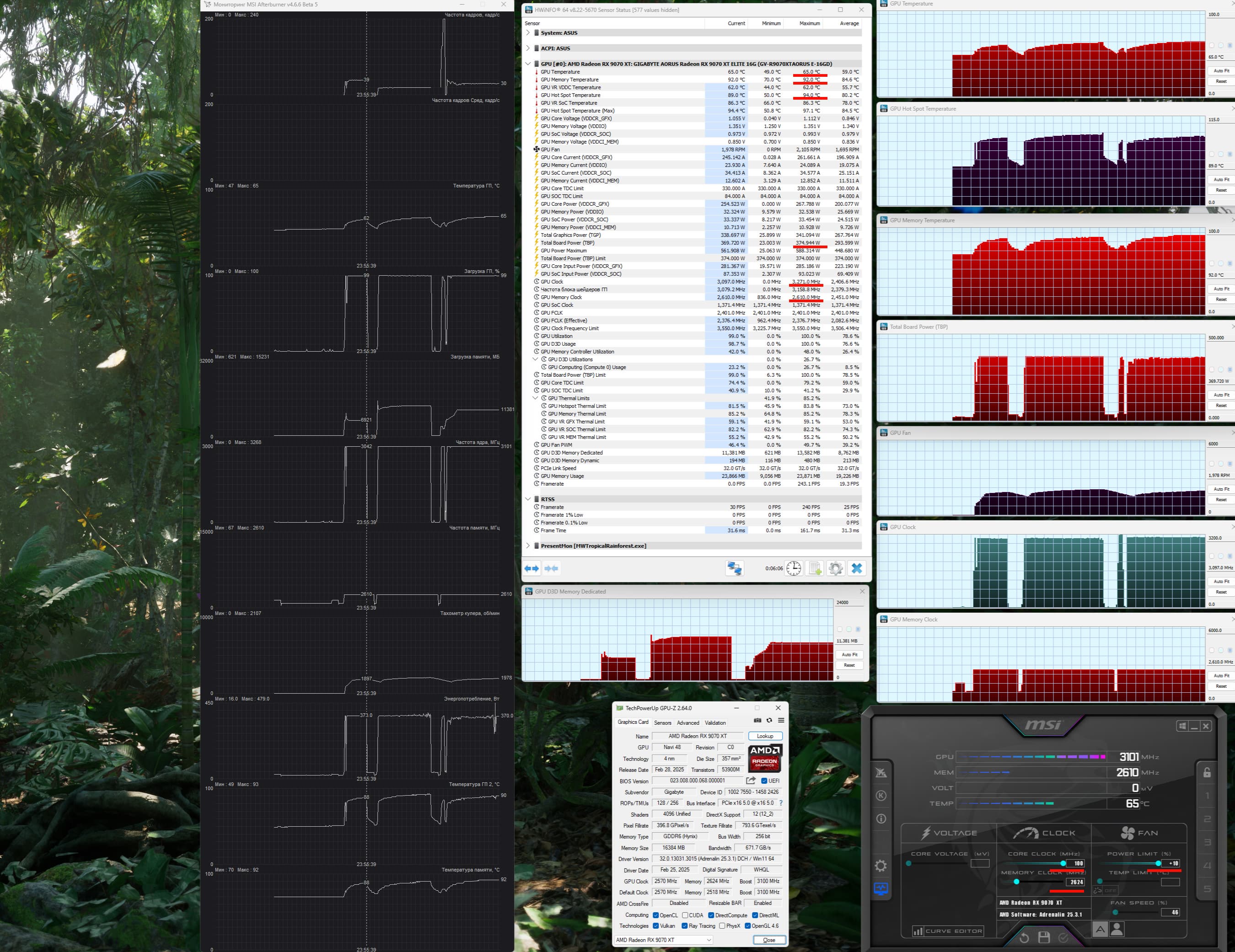Expand the System: ASUS sensor group
The height and width of the screenshot is (952, 1235).
(528, 33)
